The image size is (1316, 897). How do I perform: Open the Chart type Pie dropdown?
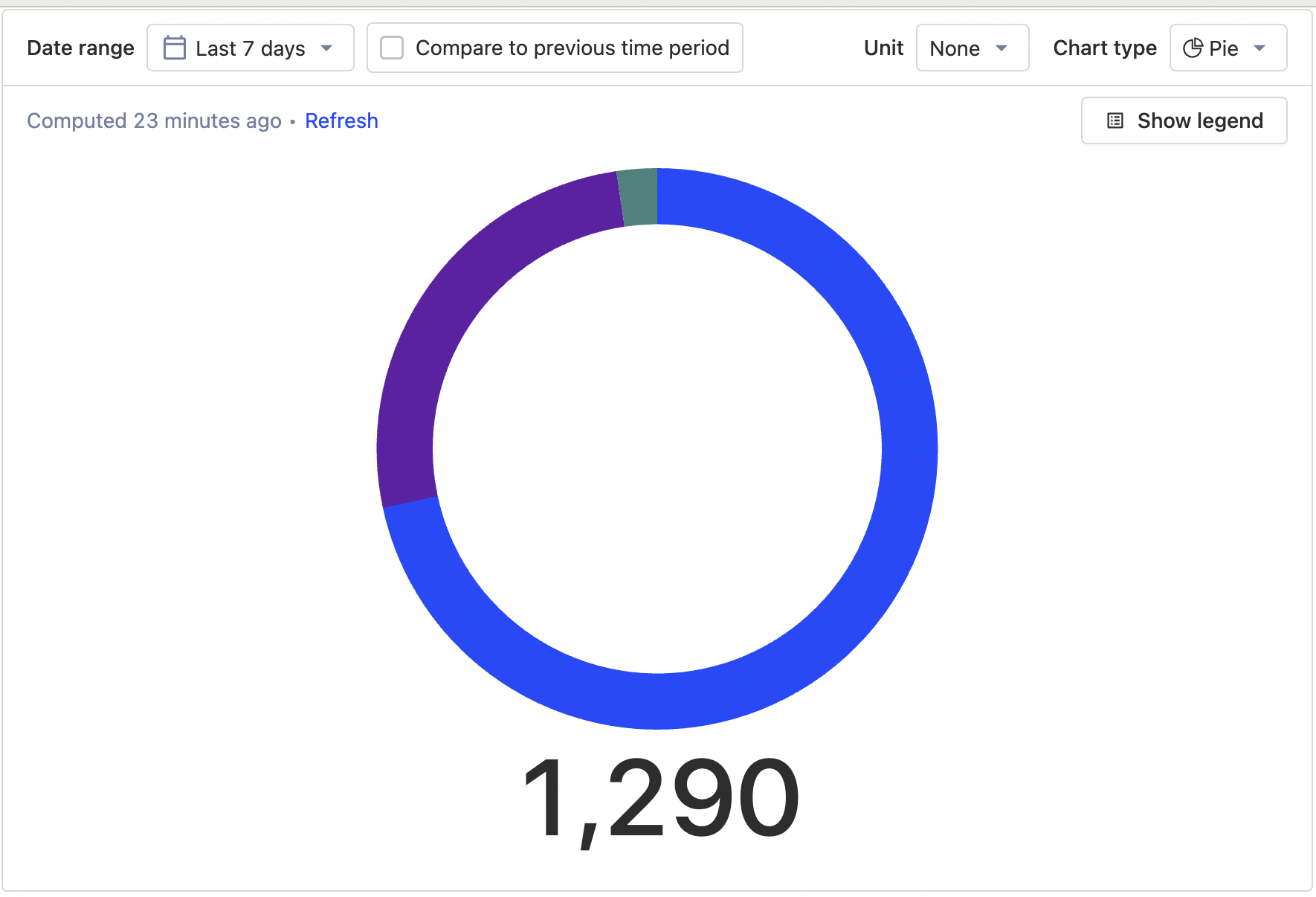pyautogui.click(x=1228, y=48)
